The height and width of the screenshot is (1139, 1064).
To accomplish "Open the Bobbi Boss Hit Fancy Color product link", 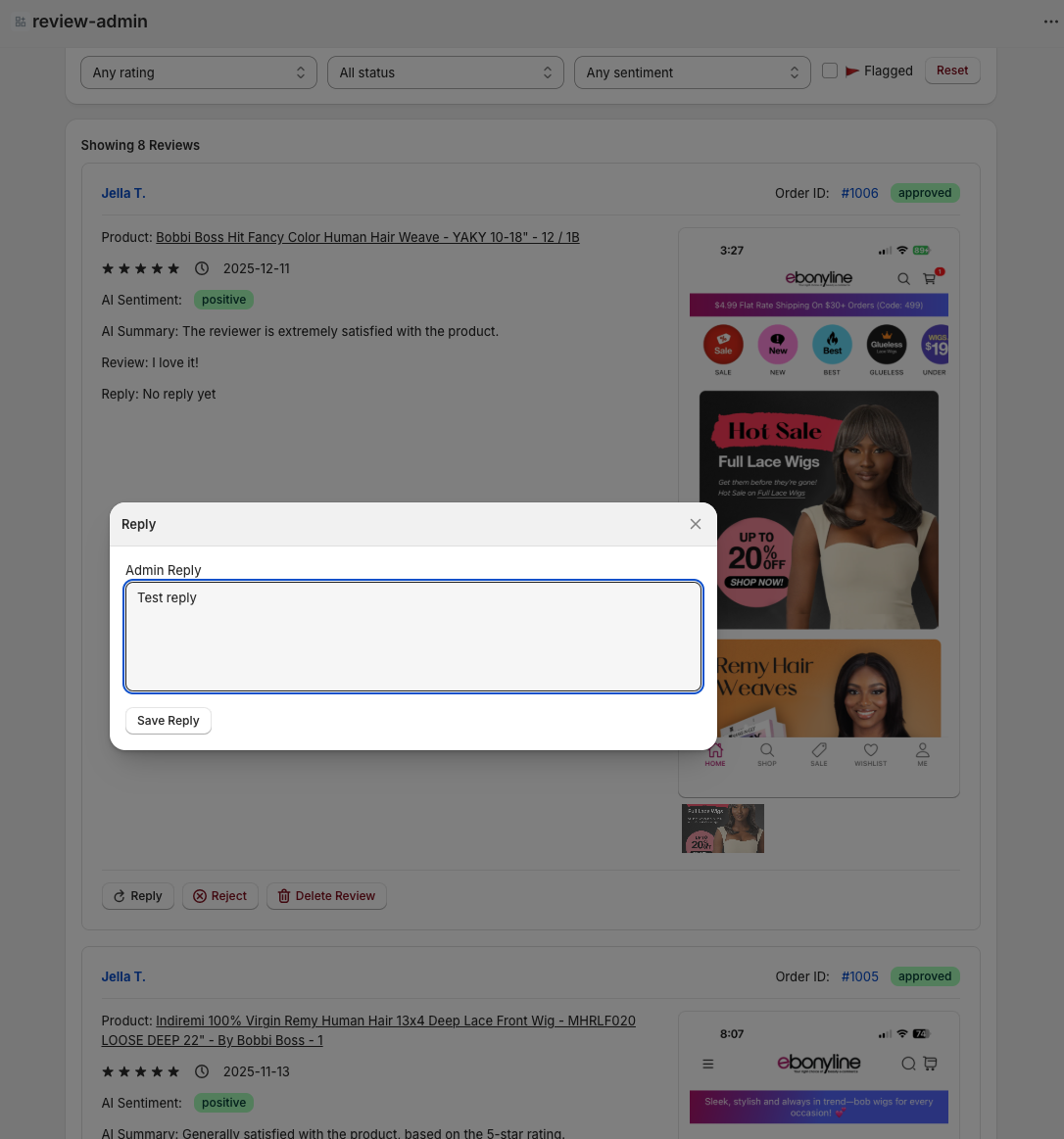I will click(x=367, y=237).
